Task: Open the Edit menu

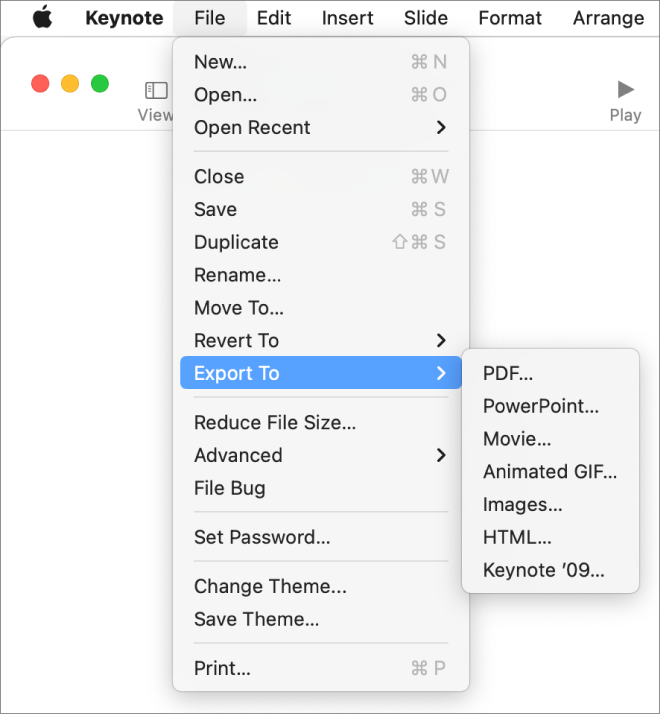Action: point(274,18)
